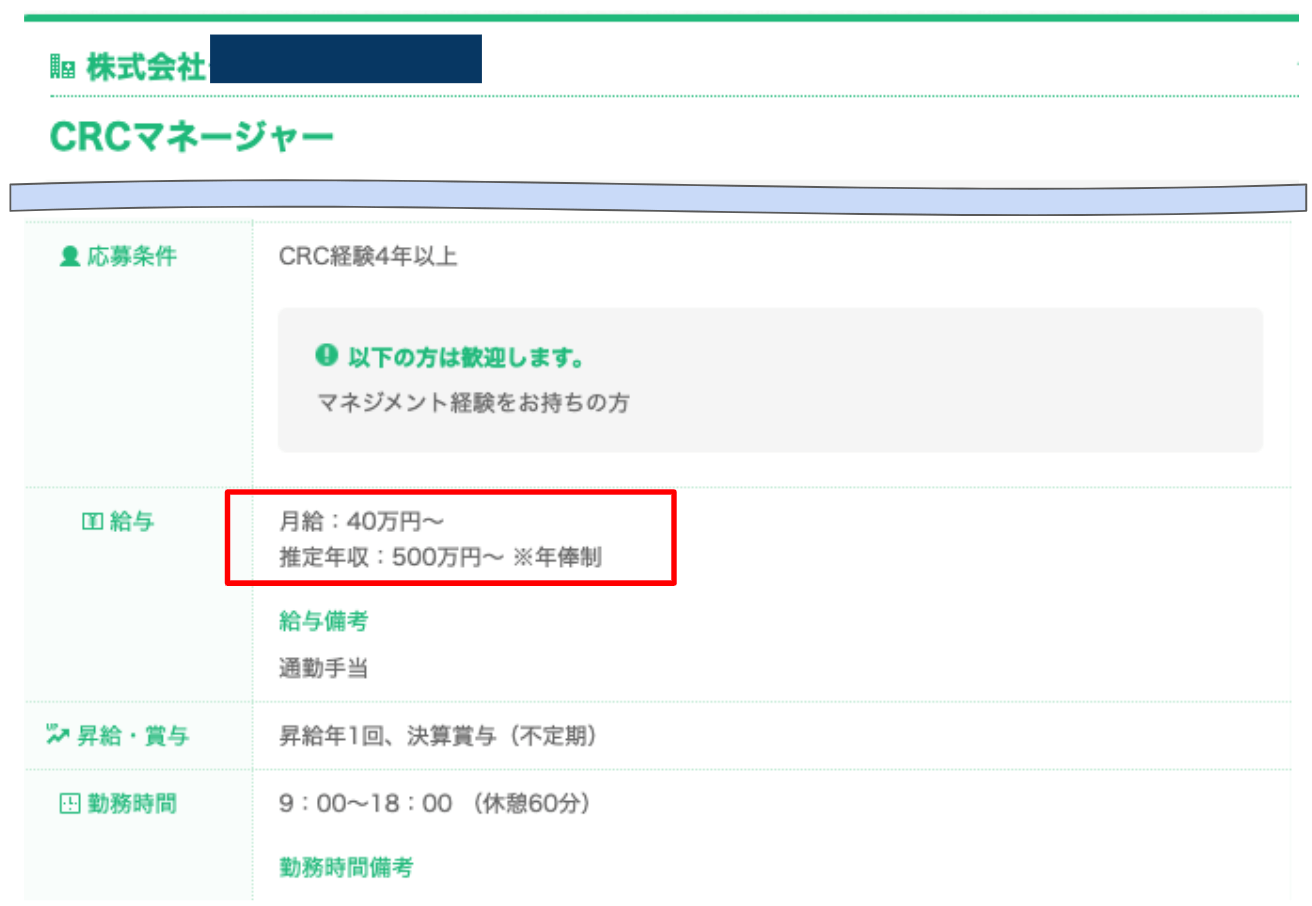
Task: Select the 勤務時間備考 heading
Action: [346, 867]
